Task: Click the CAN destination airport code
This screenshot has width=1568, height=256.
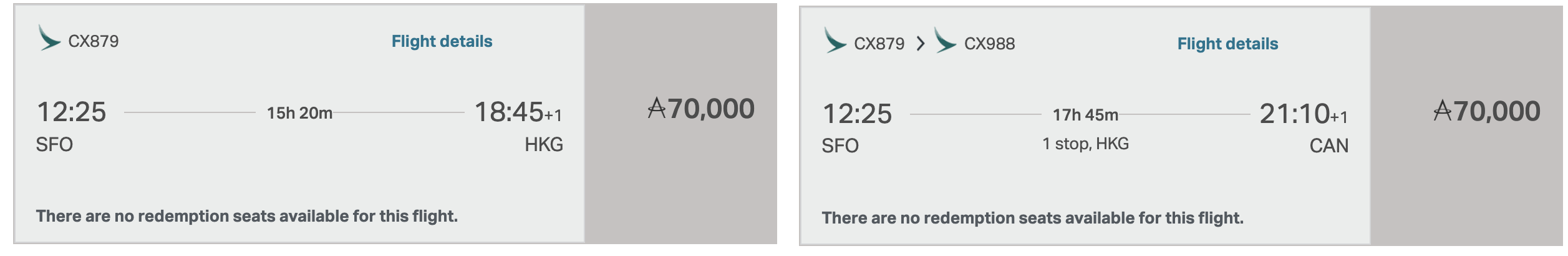Action: click(1328, 145)
